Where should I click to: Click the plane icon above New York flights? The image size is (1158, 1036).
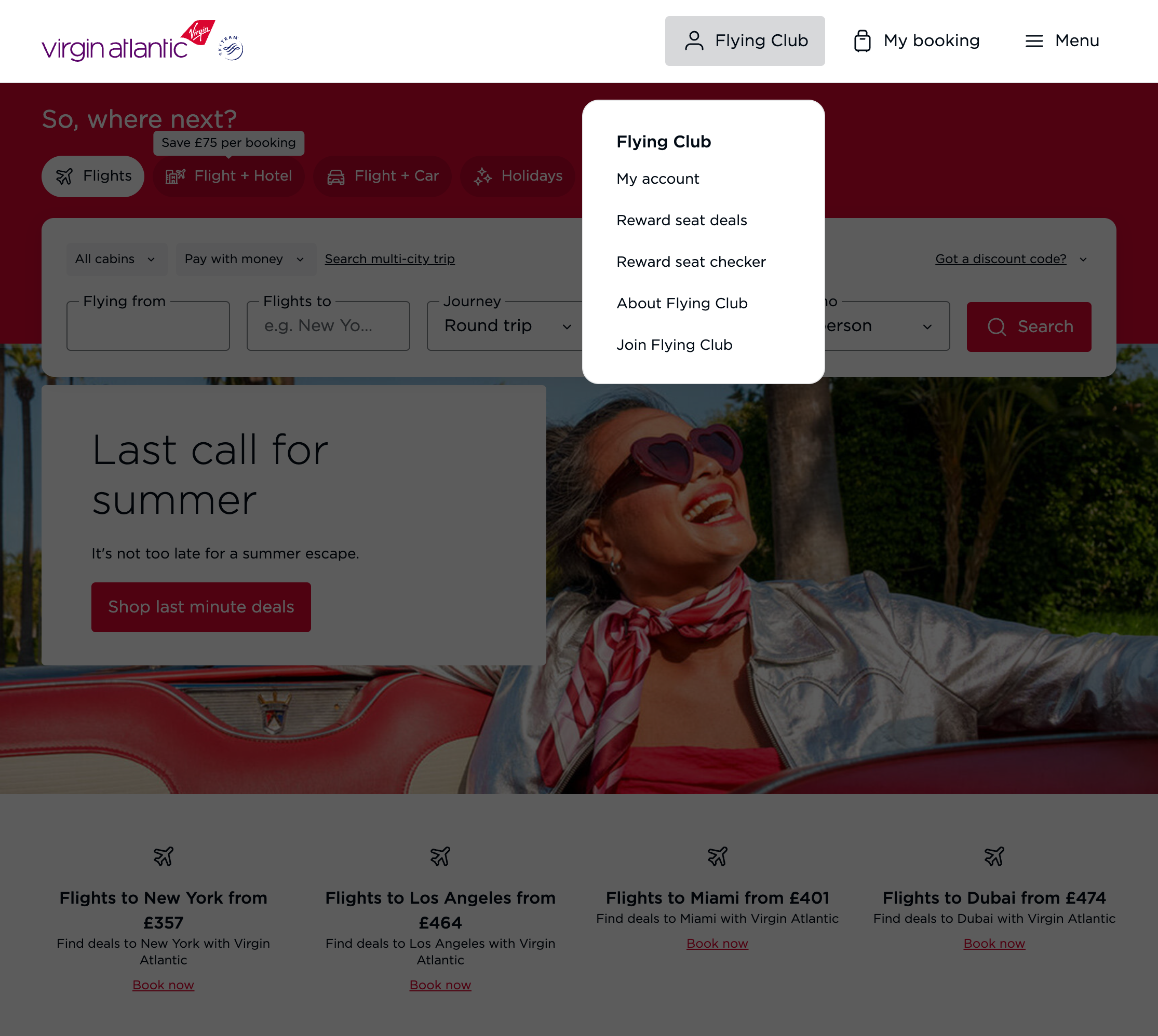point(164,856)
